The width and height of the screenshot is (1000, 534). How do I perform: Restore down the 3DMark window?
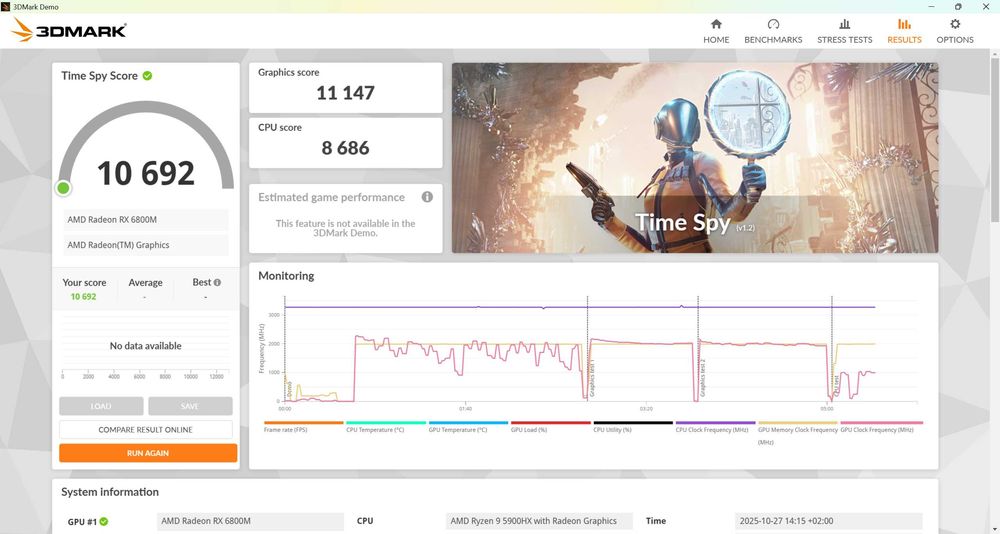[x=958, y=6]
